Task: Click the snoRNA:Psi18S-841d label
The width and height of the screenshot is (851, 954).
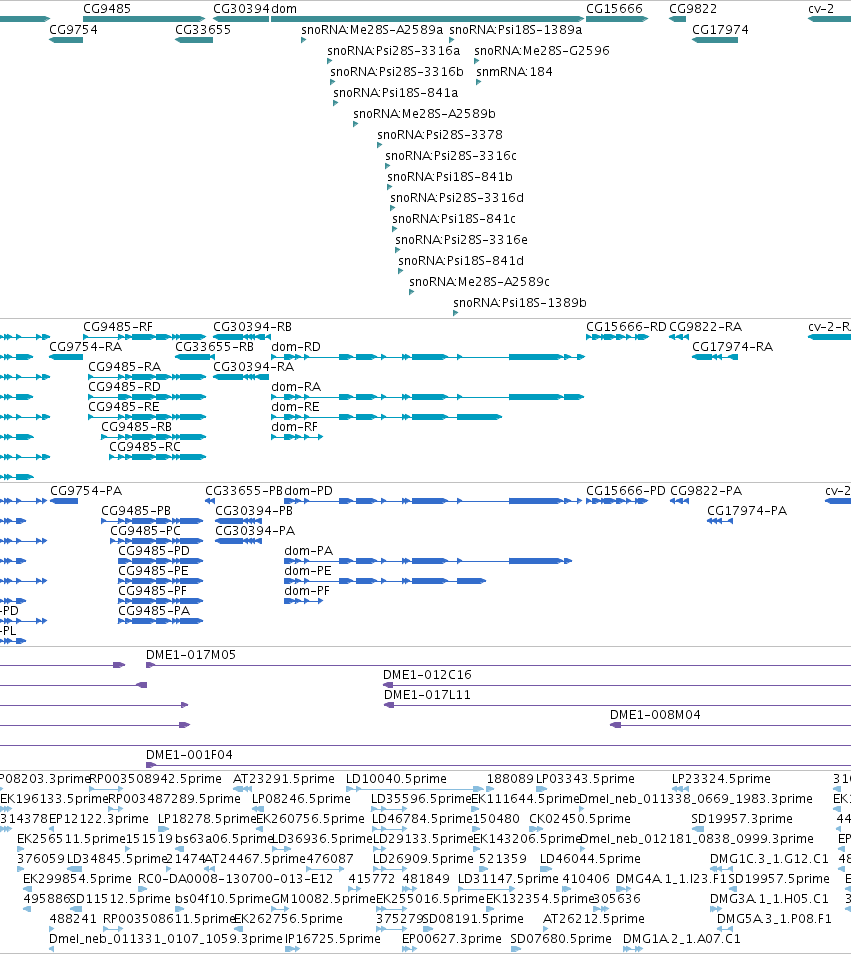Action: (460, 260)
